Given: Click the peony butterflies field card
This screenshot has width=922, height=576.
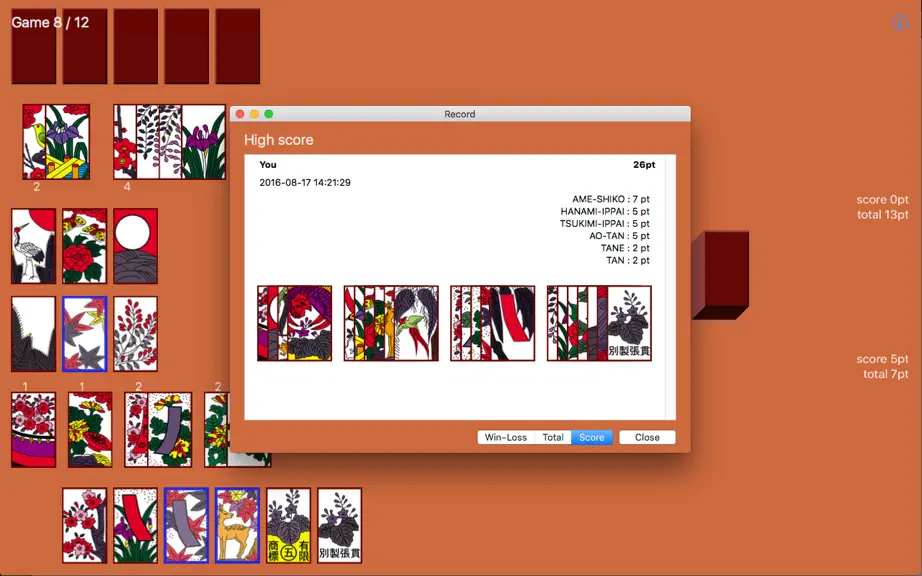Looking at the screenshot, I should click(85, 246).
